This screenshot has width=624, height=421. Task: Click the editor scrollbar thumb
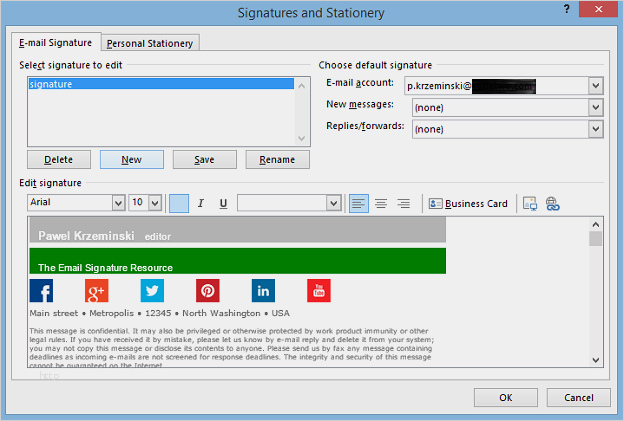pos(595,239)
